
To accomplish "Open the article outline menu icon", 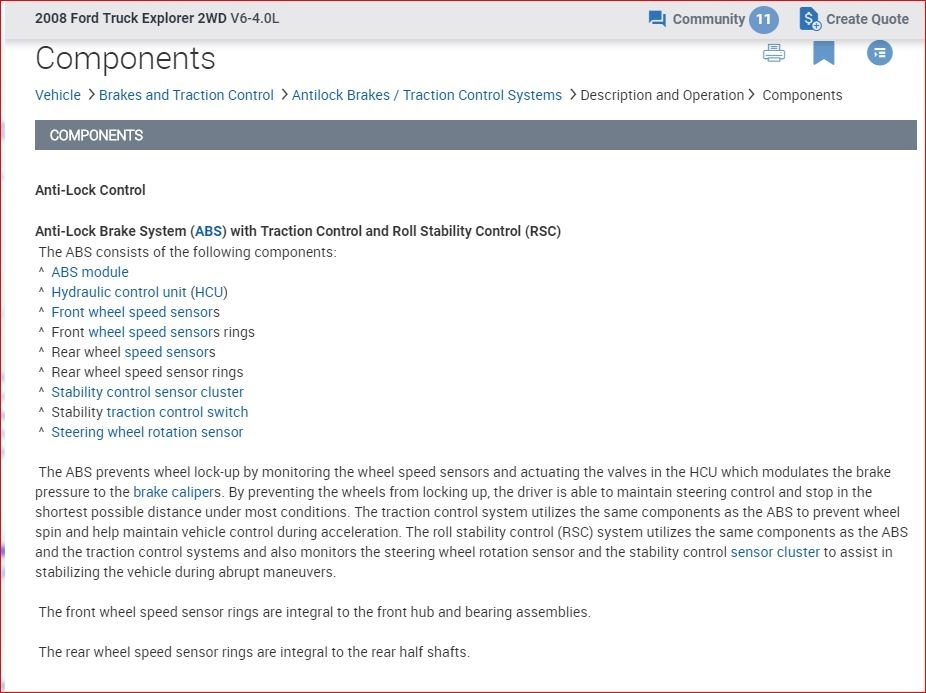I will (x=880, y=53).
